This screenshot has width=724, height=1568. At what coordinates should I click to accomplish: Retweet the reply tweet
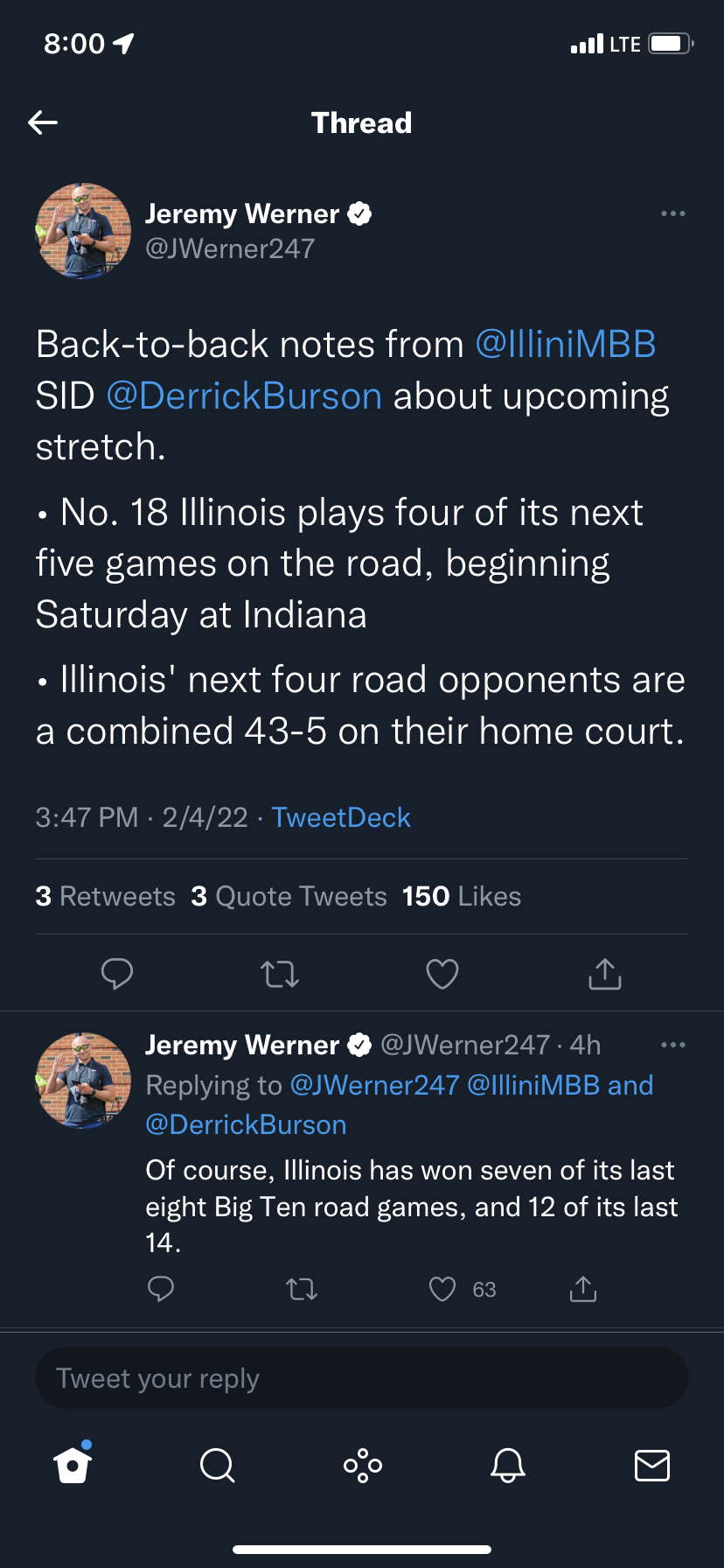click(302, 1289)
